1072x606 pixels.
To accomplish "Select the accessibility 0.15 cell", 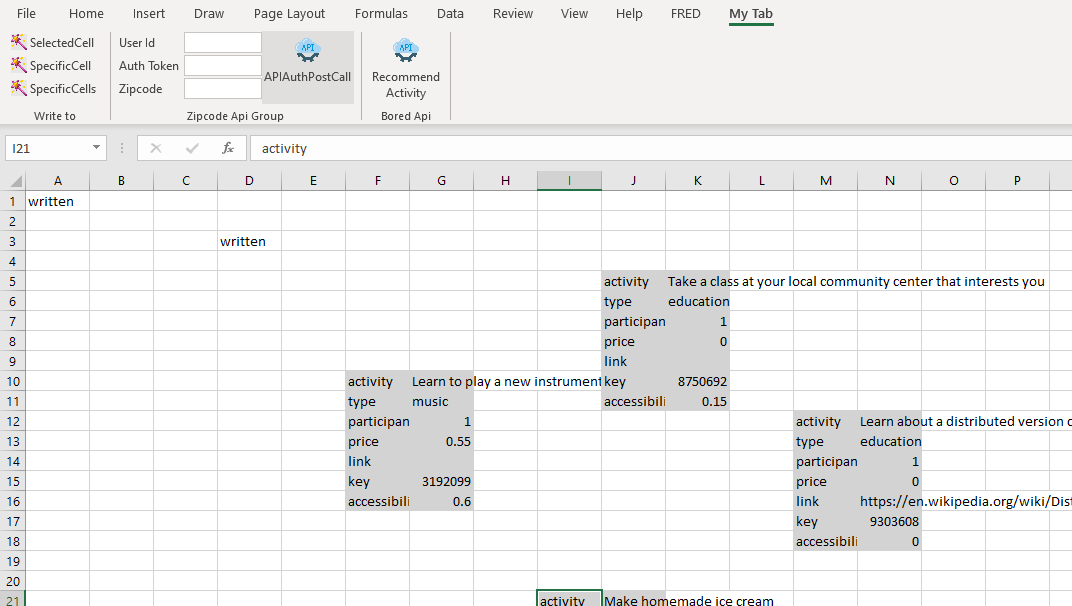I will (697, 401).
